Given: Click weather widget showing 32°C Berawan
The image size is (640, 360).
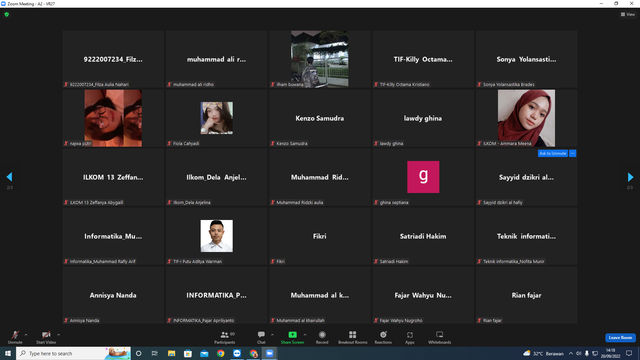Looking at the screenshot, I should coord(543,353).
